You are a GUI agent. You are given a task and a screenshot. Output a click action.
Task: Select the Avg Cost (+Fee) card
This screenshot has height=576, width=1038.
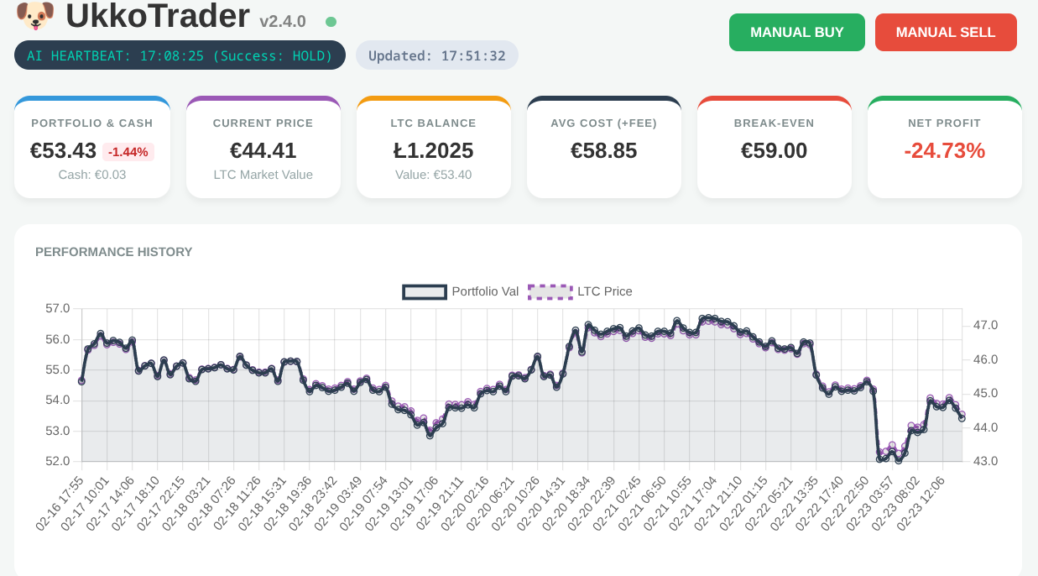coord(604,148)
